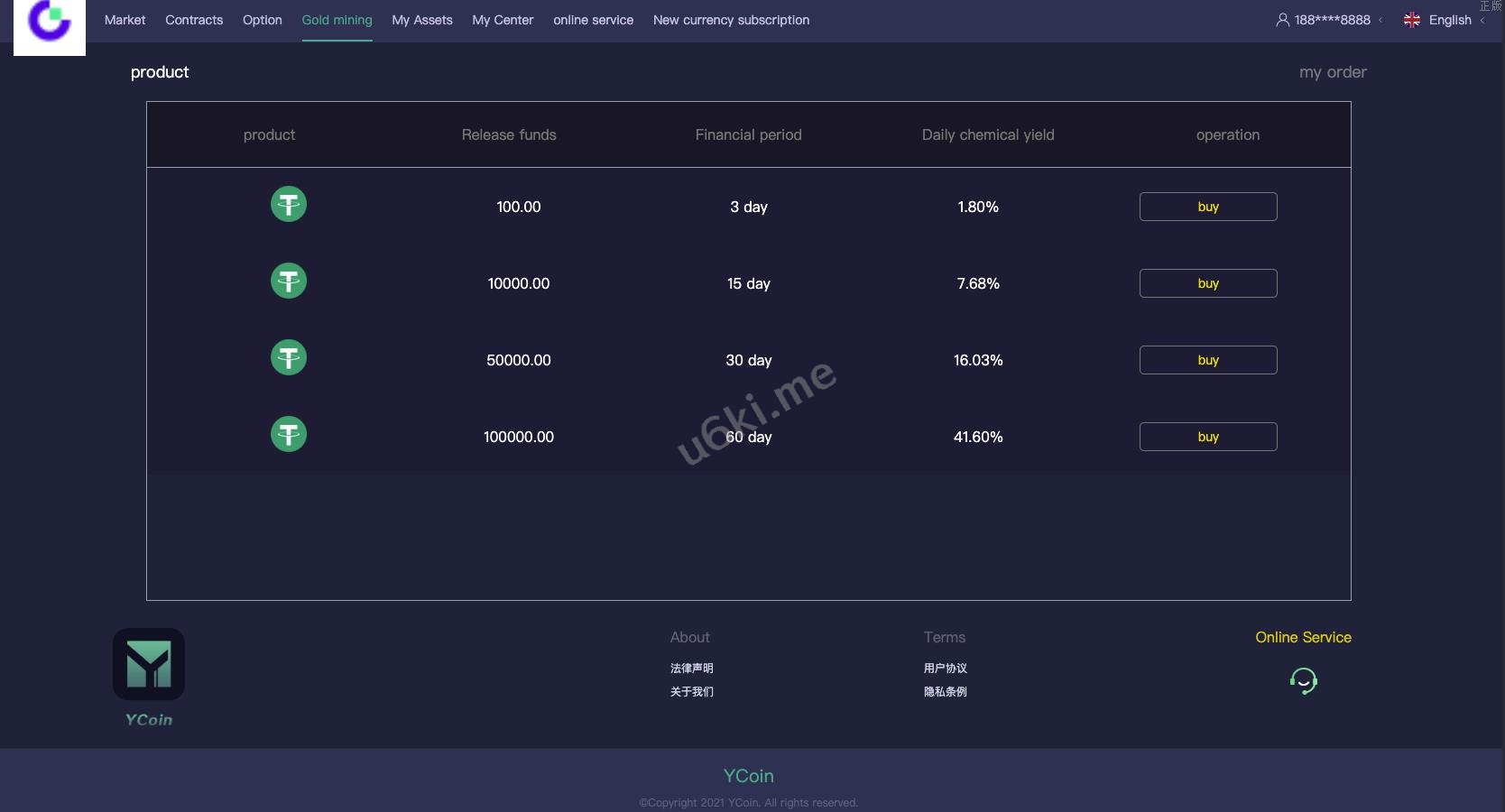1505x812 pixels.
Task: View my order link
Action: click(1333, 72)
